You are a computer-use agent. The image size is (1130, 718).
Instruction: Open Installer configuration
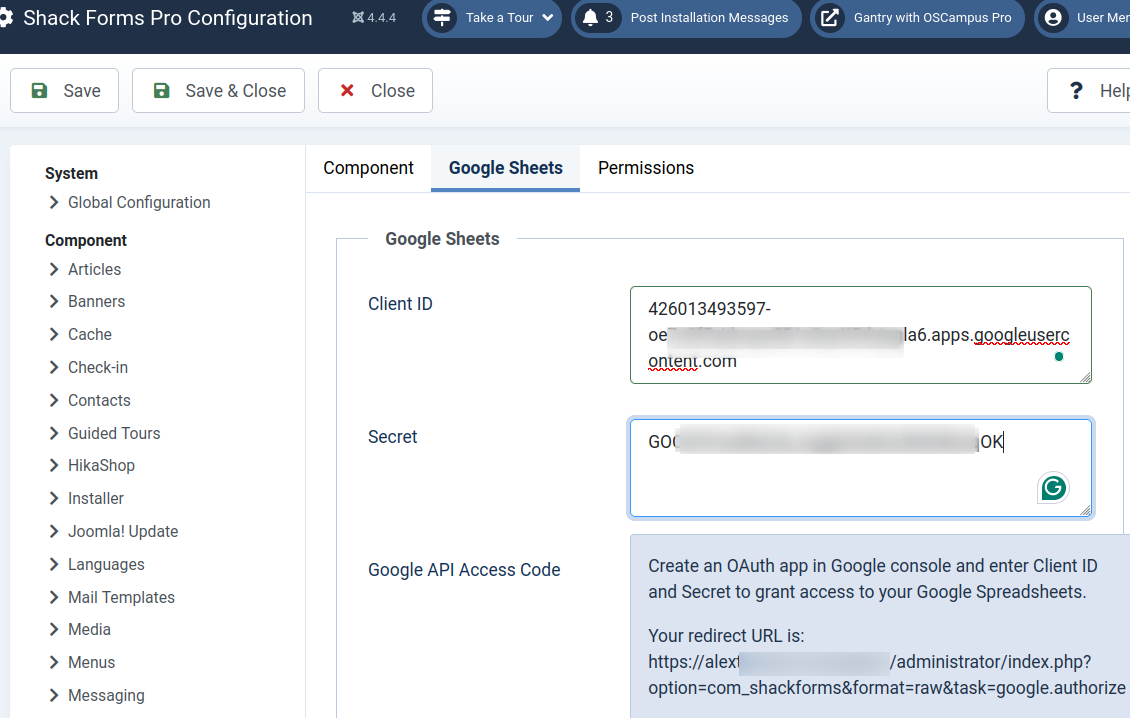tap(96, 499)
